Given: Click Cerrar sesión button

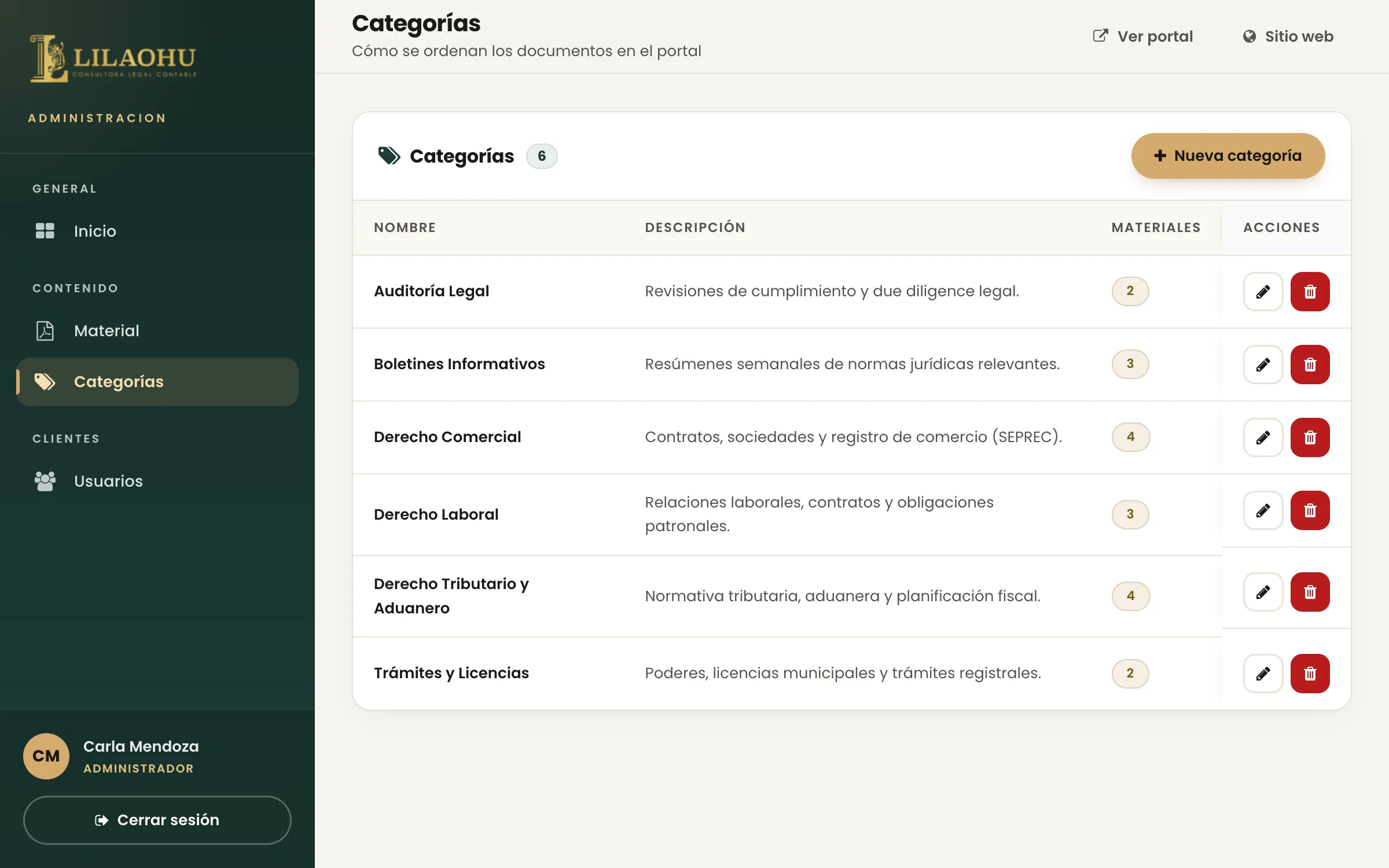Looking at the screenshot, I should (157, 820).
